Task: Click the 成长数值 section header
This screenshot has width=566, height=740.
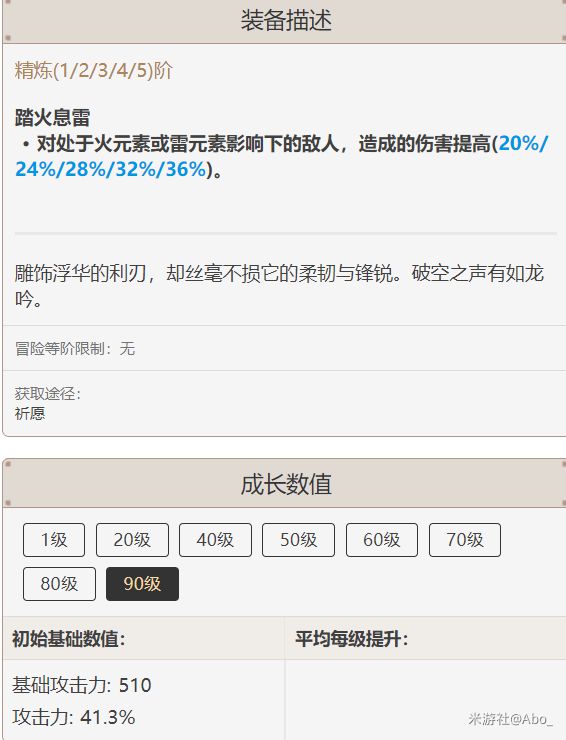Action: click(286, 485)
